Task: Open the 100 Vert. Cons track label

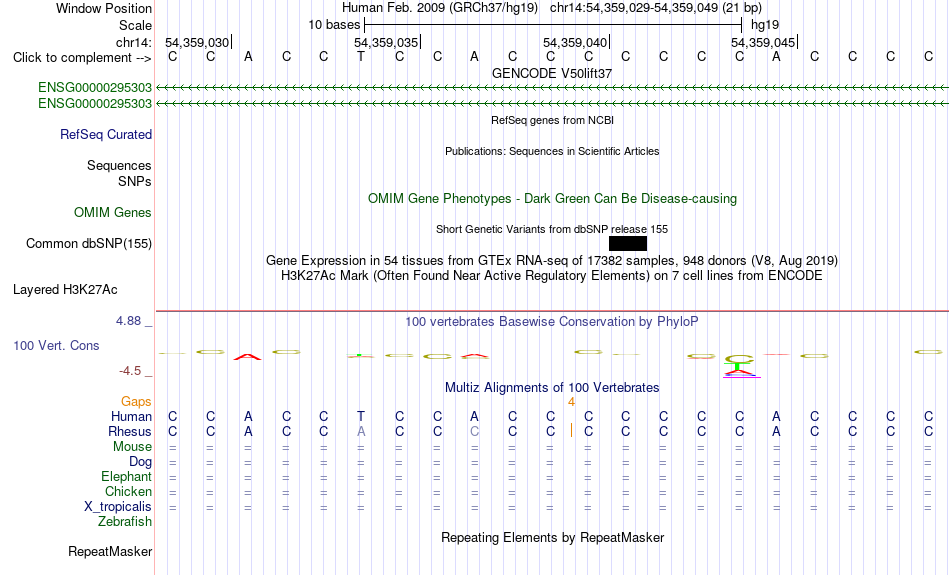Action: [x=56, y=345]
